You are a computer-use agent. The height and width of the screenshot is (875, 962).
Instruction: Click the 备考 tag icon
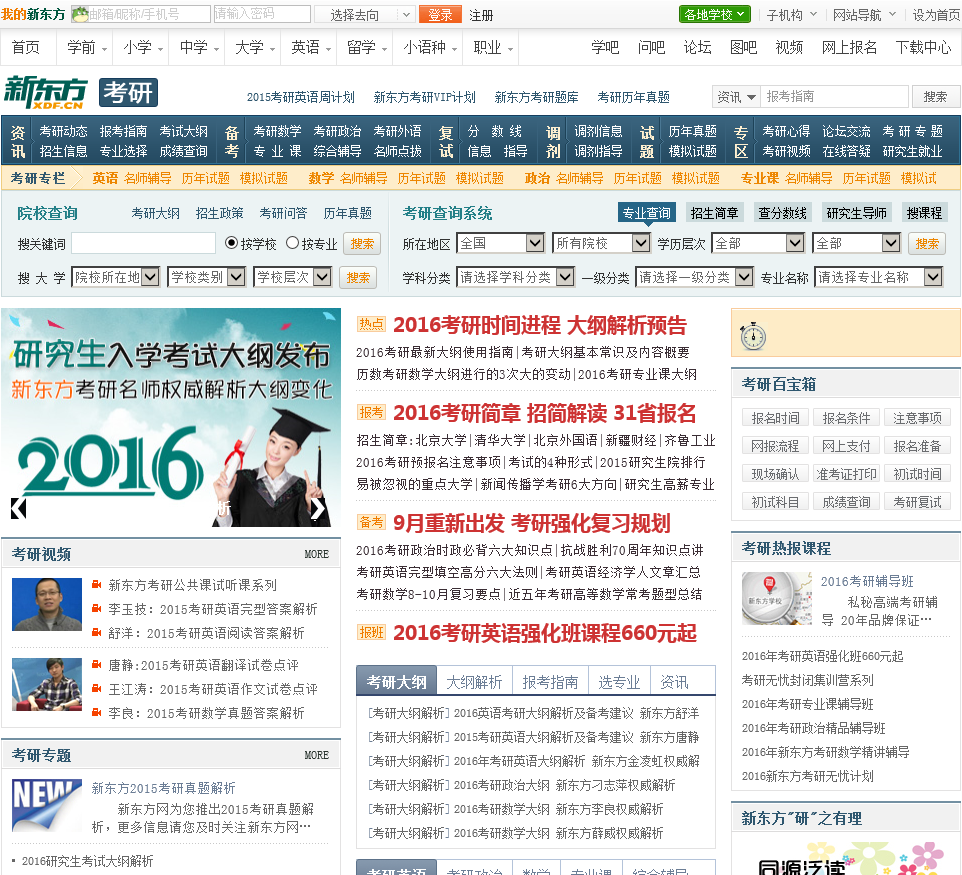[x=371, y=522]
